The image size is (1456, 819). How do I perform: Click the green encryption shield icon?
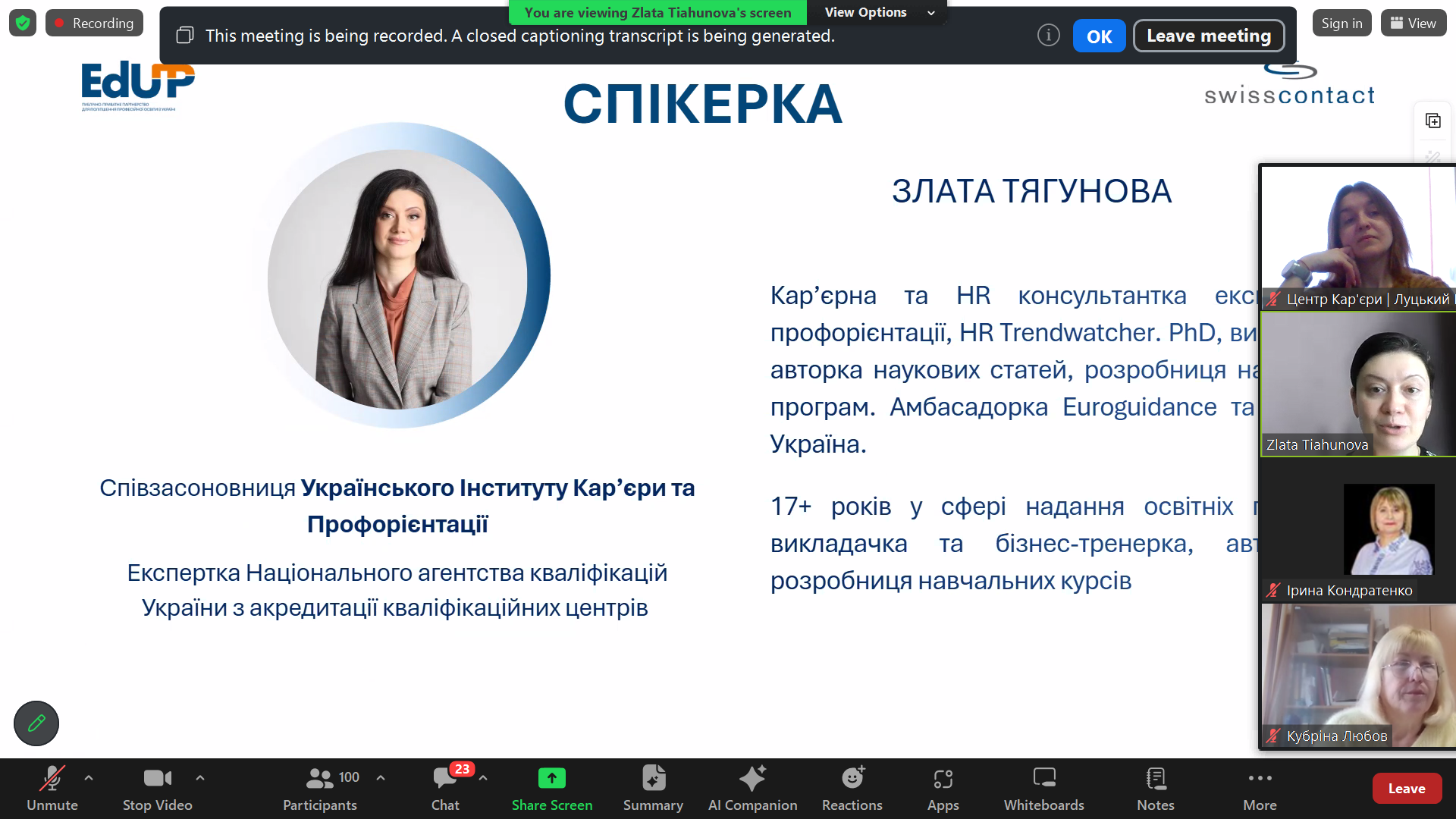(23, 23)
